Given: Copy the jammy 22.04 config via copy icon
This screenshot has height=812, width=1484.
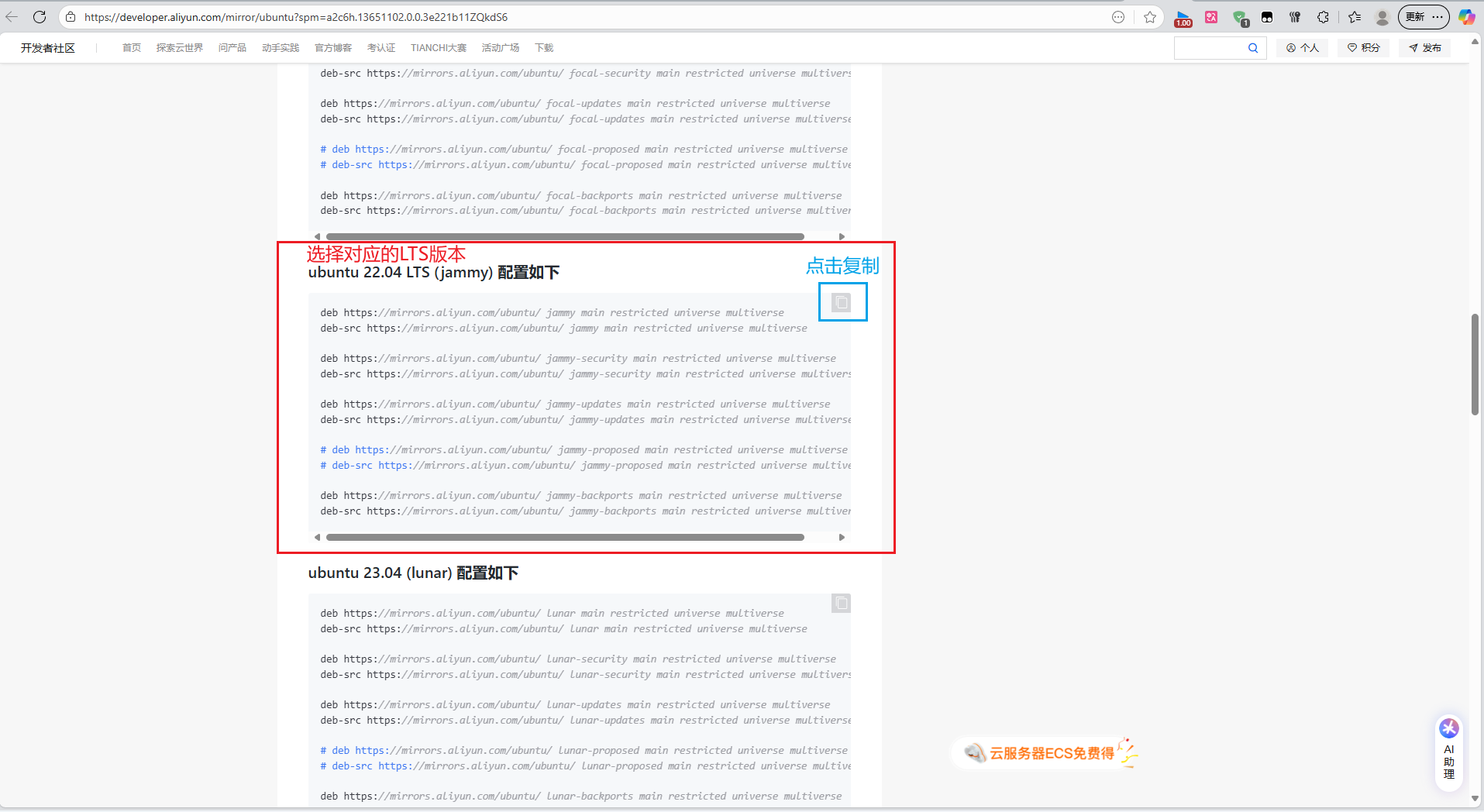Looking at the screenshot, I should coord(842,302).
